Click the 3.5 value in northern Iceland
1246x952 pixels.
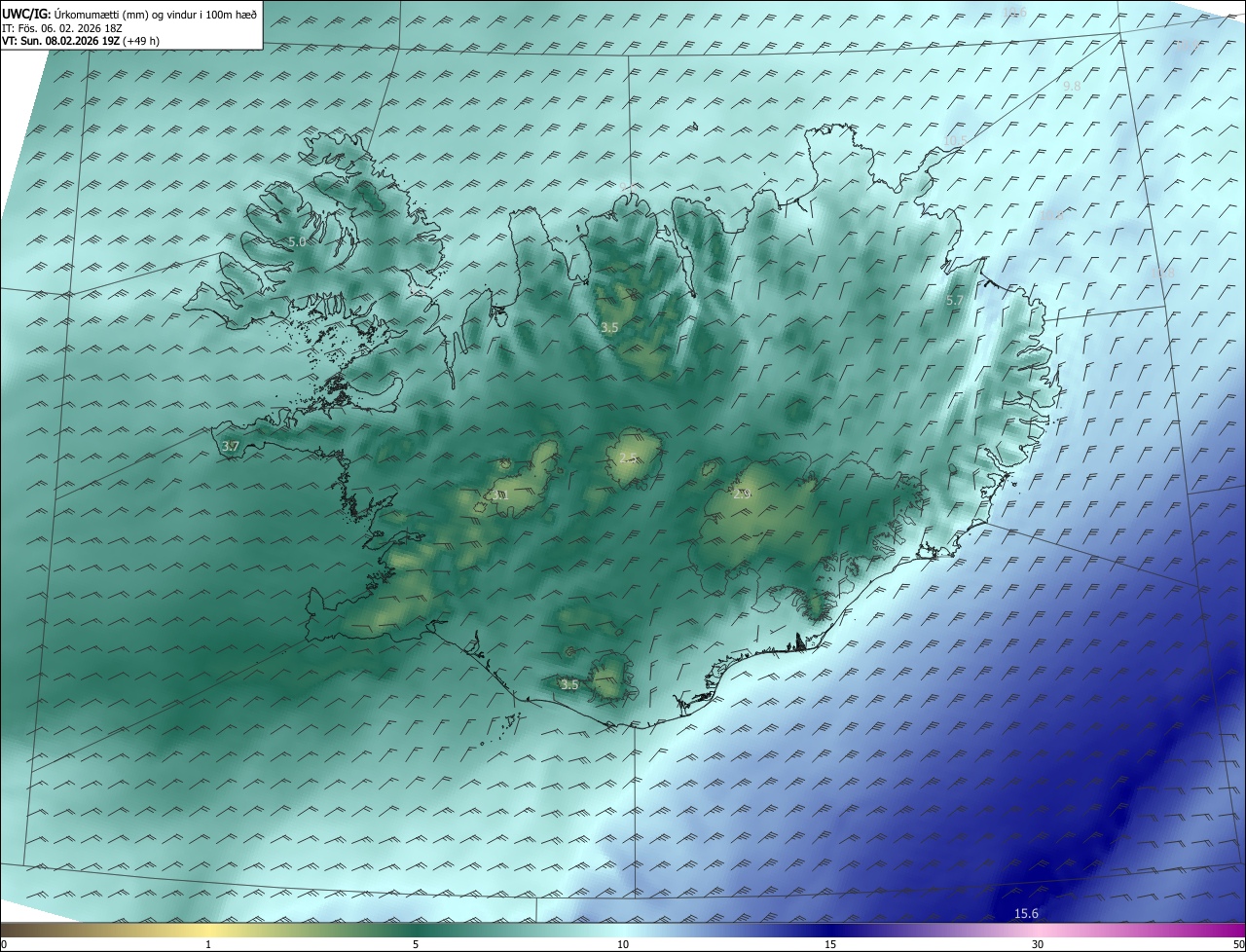609,328
